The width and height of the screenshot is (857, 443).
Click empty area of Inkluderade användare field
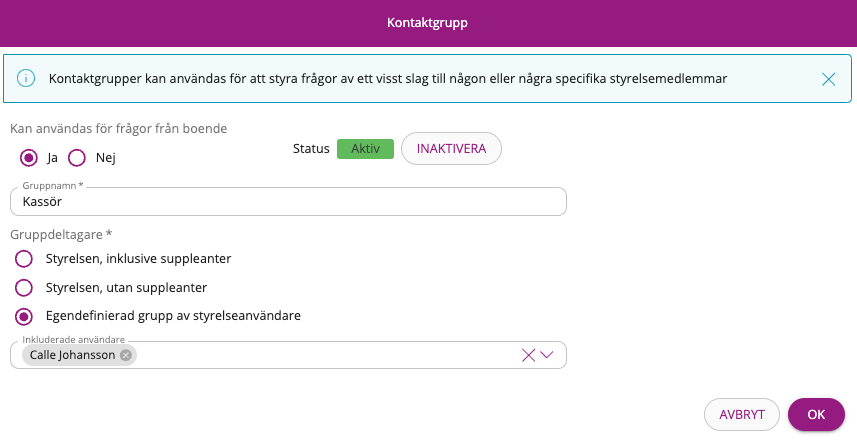coord(328,355)
